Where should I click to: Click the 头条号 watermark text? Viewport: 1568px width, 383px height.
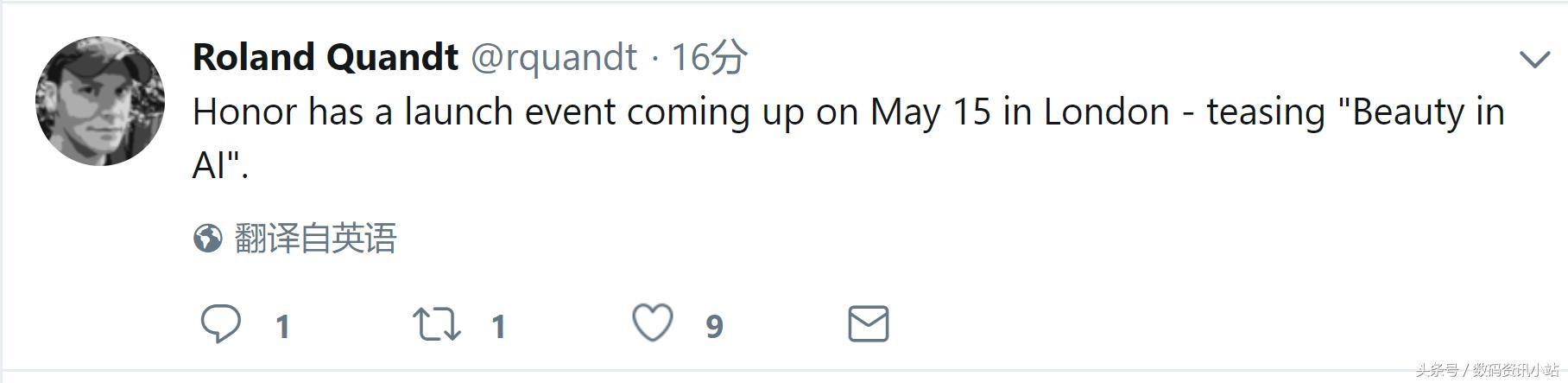(1437, 370)
